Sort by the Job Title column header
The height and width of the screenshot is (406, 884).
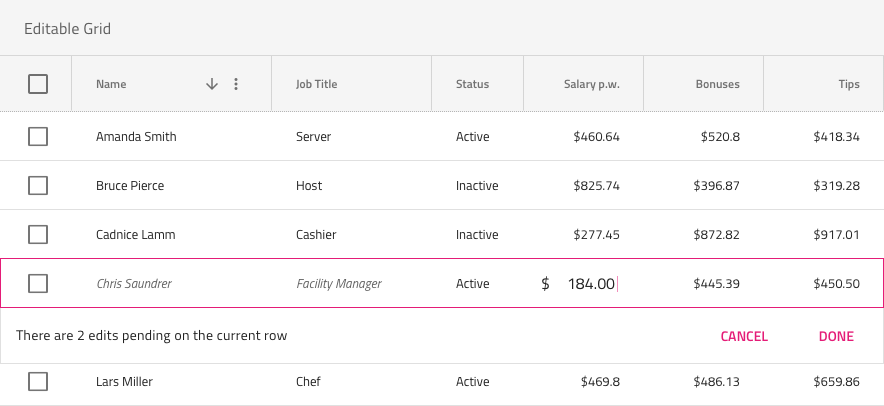pos(317,84)
